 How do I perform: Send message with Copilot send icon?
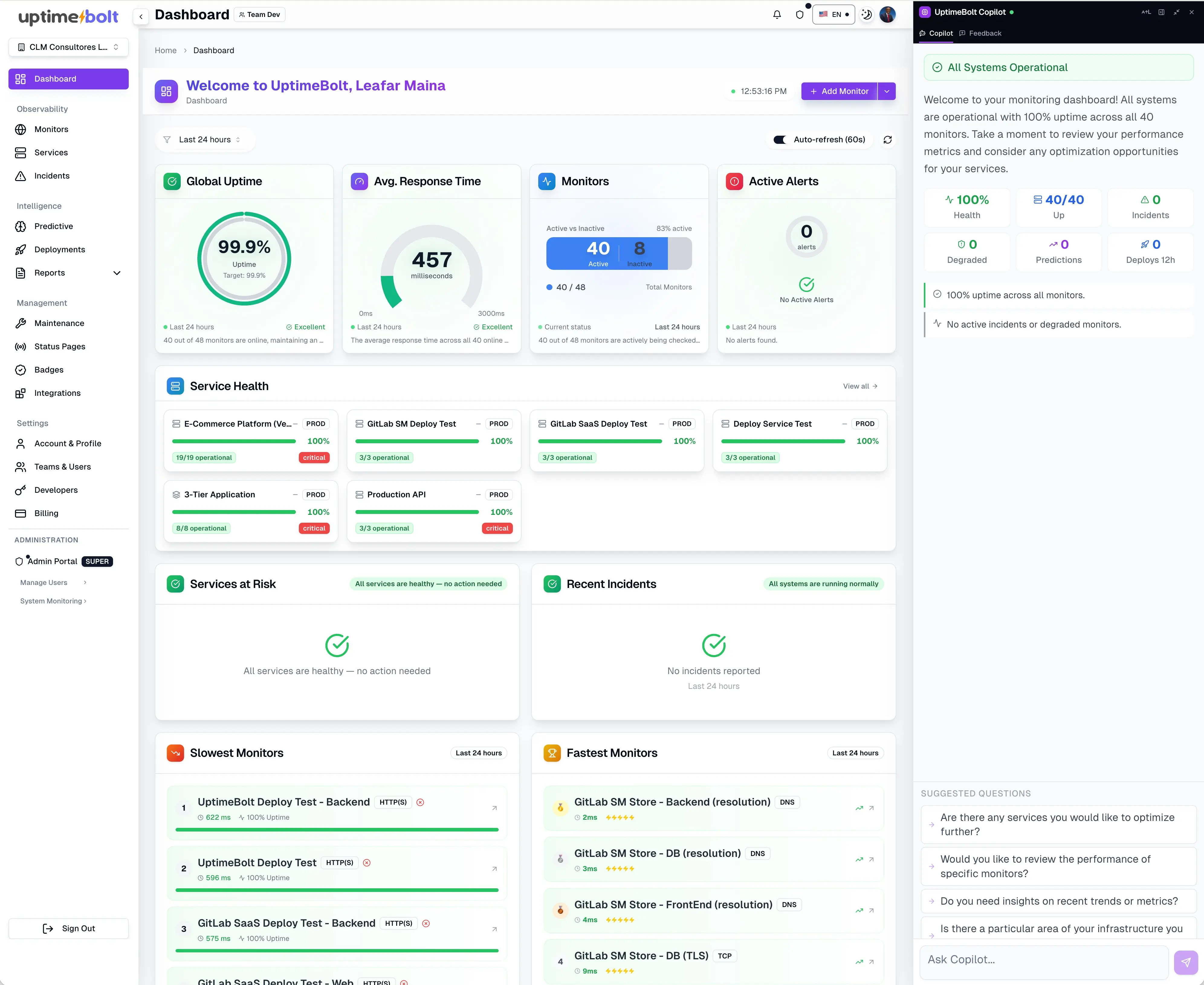pyautogui.click(x=1185, y=962)
